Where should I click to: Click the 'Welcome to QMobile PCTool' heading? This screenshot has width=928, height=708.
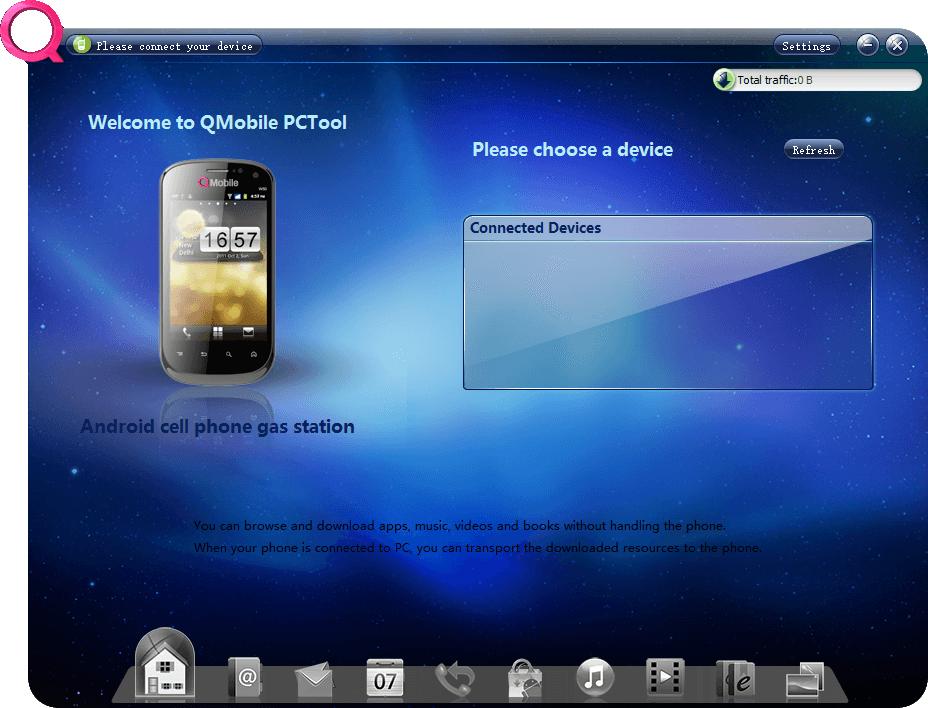point(217,123)
